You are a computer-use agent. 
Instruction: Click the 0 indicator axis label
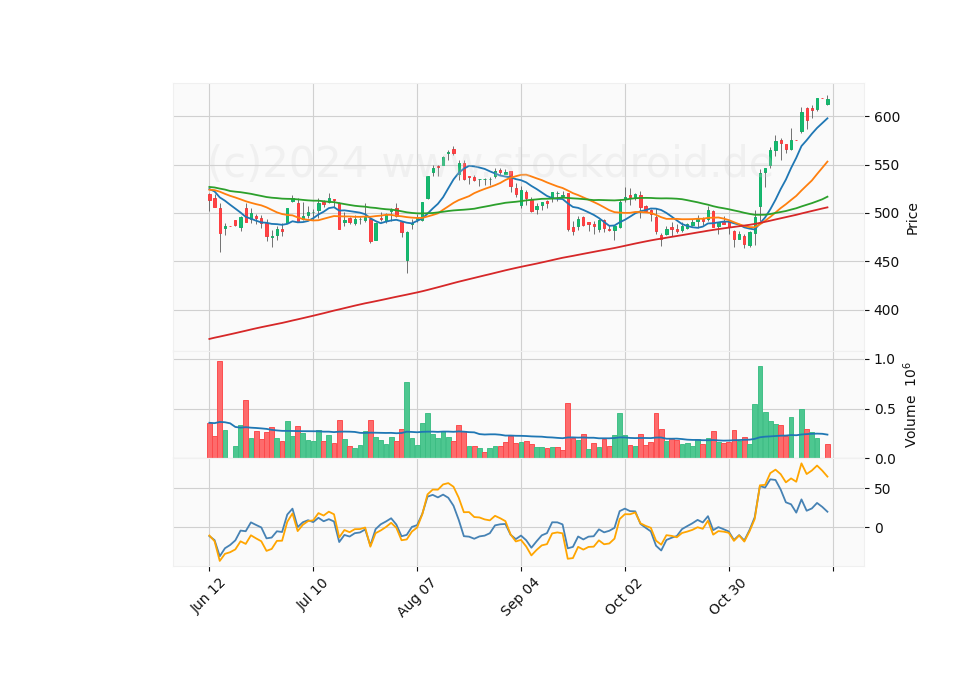click(879, 528)
